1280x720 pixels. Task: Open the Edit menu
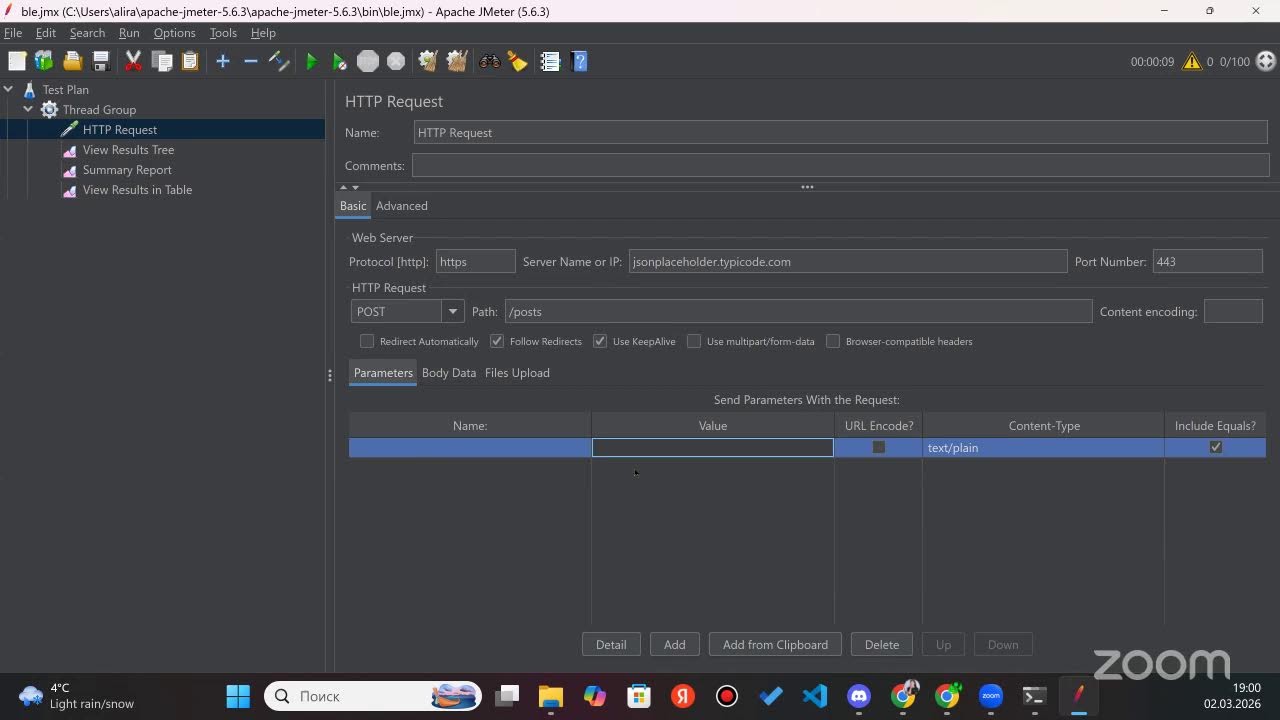pyautogui.click(x=46, y=33)
